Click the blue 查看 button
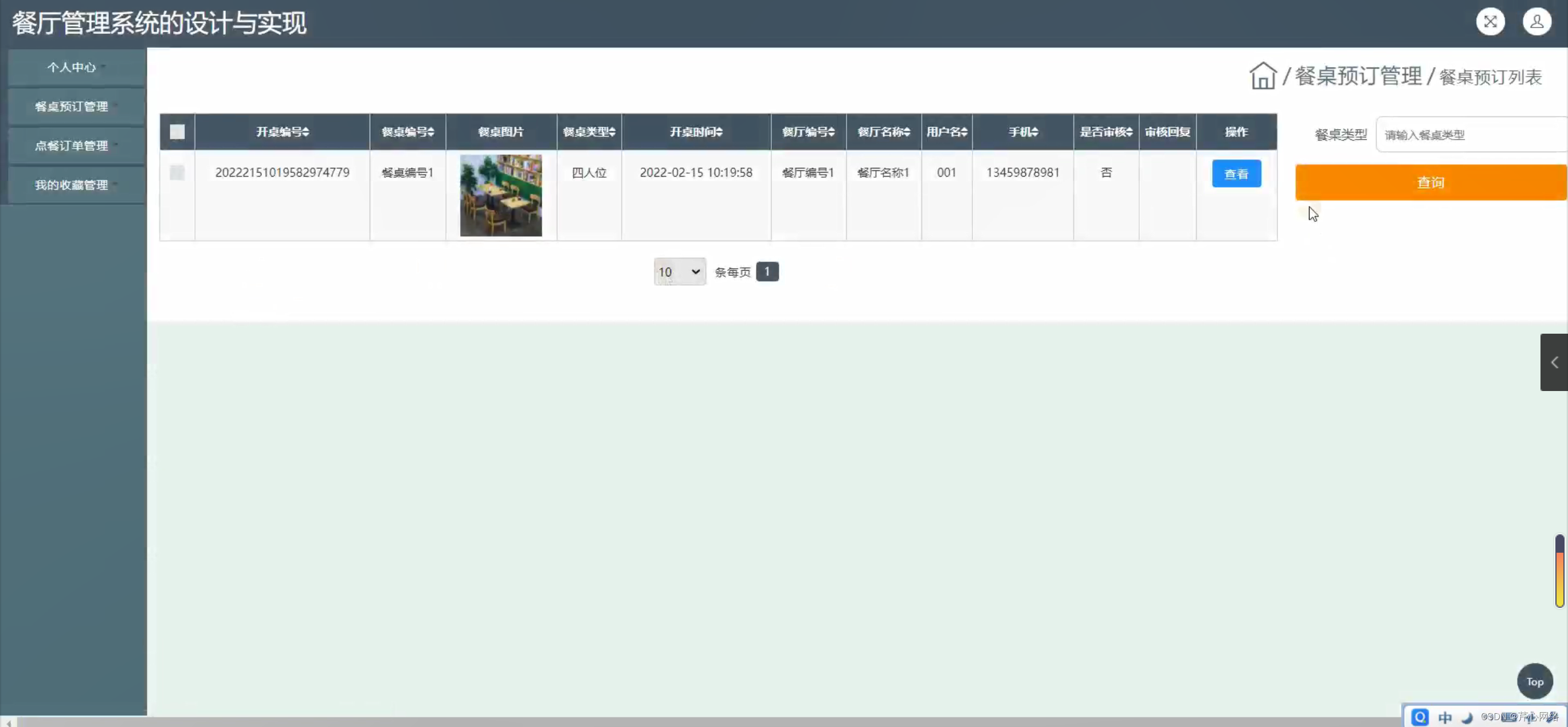Image resolution: width=1568 pixels, height=727 pixels. (x=1236, y=174)
